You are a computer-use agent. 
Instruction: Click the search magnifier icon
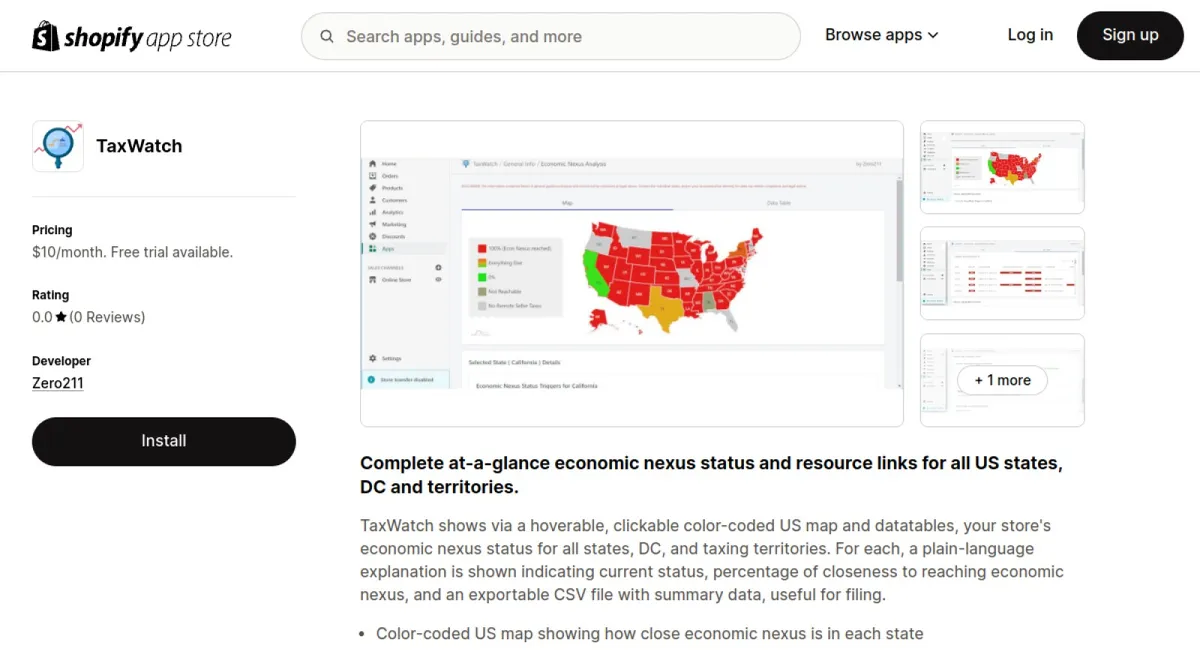coord(327,37)
